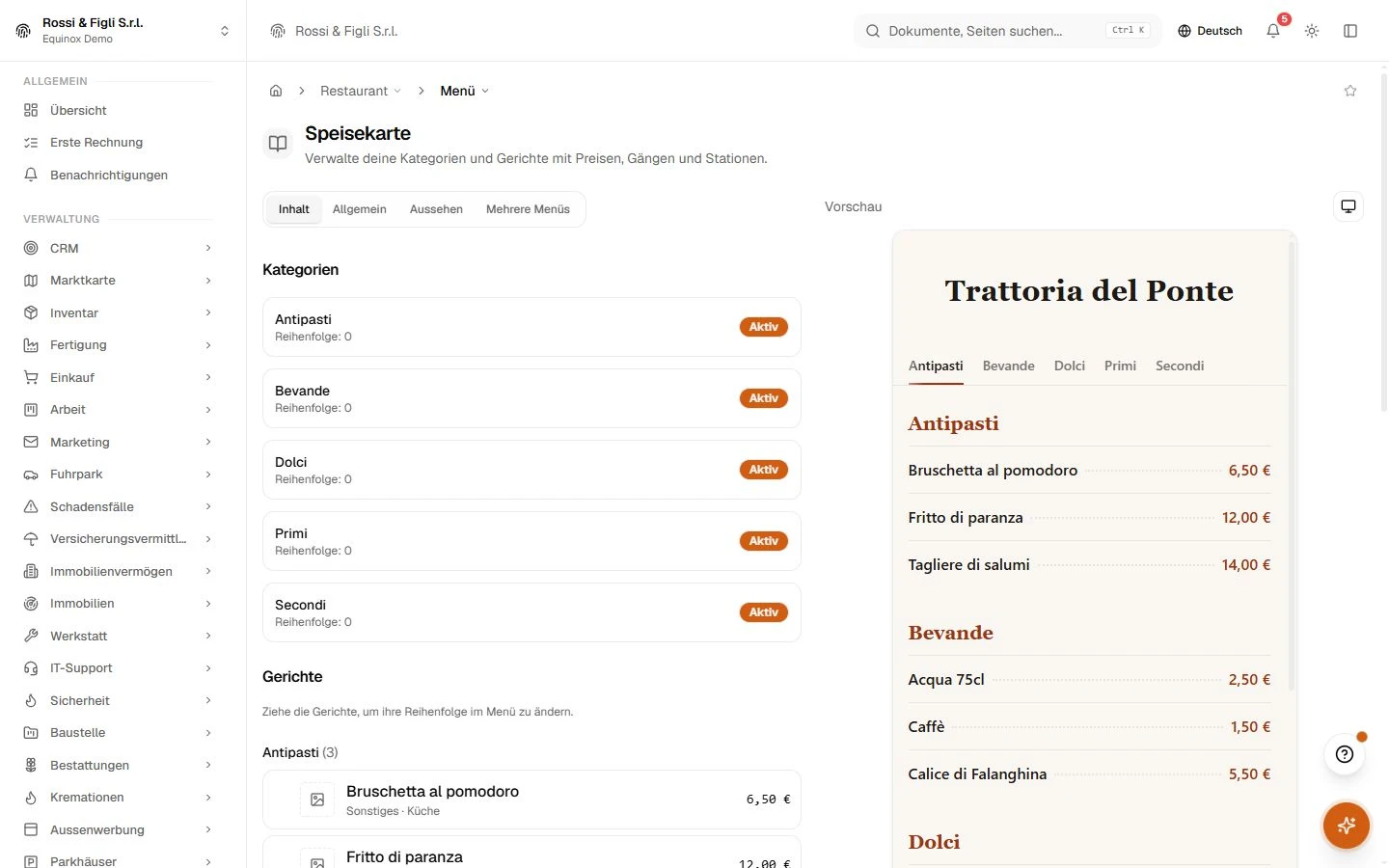Open the Menü breadcrumb dropdown
1389x868 pixels.
click(x=465, y=91)
